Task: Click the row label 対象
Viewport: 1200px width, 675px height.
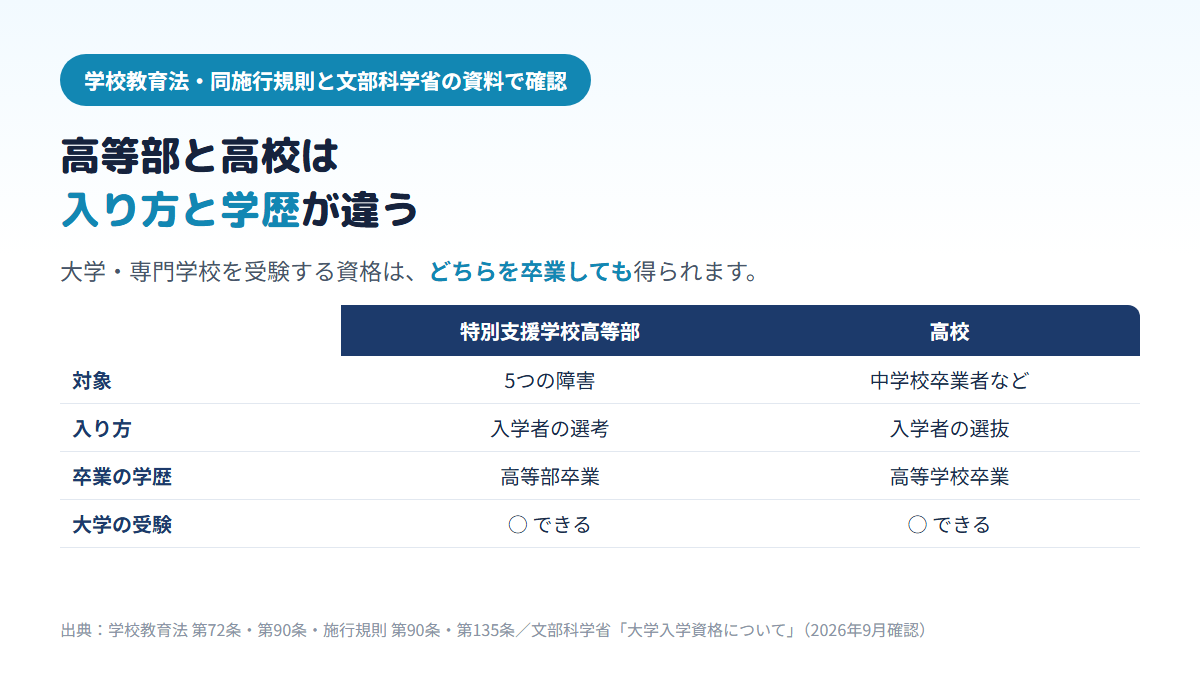Action: tap(92, 381)
